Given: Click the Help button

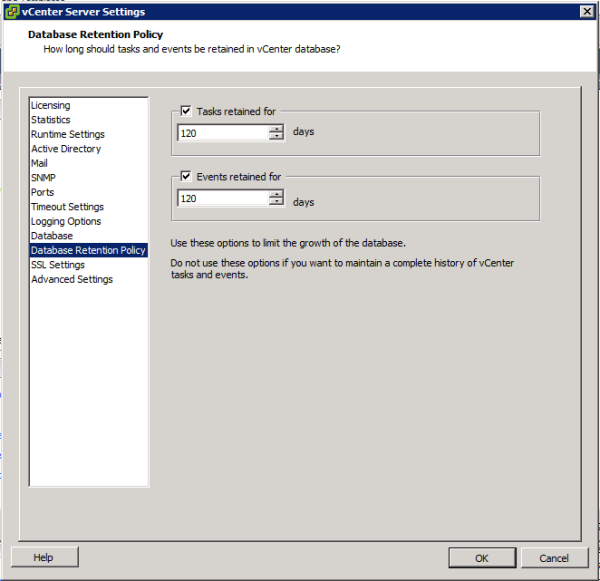Looking at the screenshot, I should (x=44, y=557).
